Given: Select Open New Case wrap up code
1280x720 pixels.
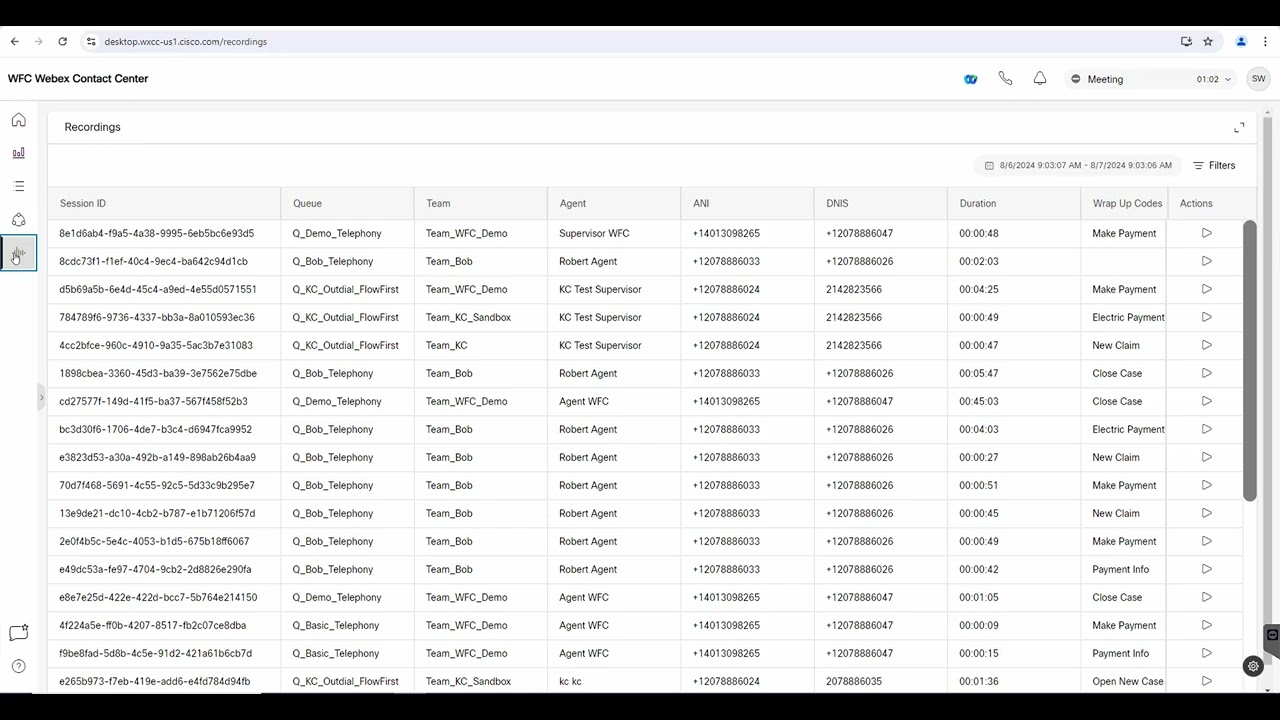Looking at the screenshot, I should pyautogui.click(x=1128, y=681).
